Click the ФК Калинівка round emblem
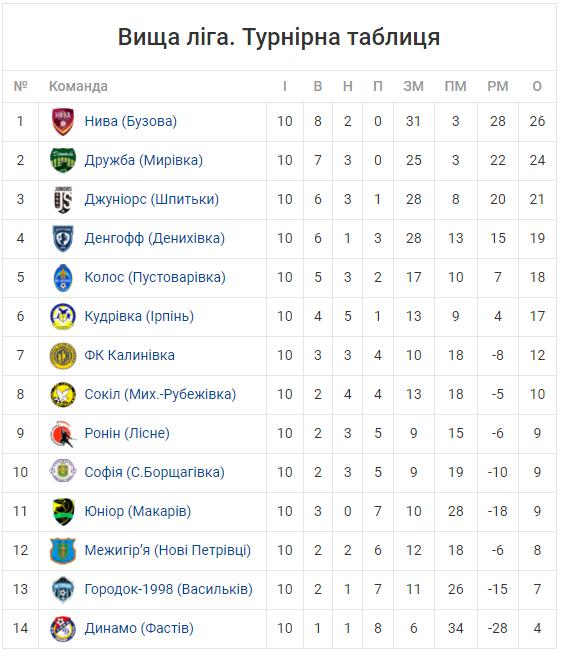The image size is (562, 652). point(63,356)
